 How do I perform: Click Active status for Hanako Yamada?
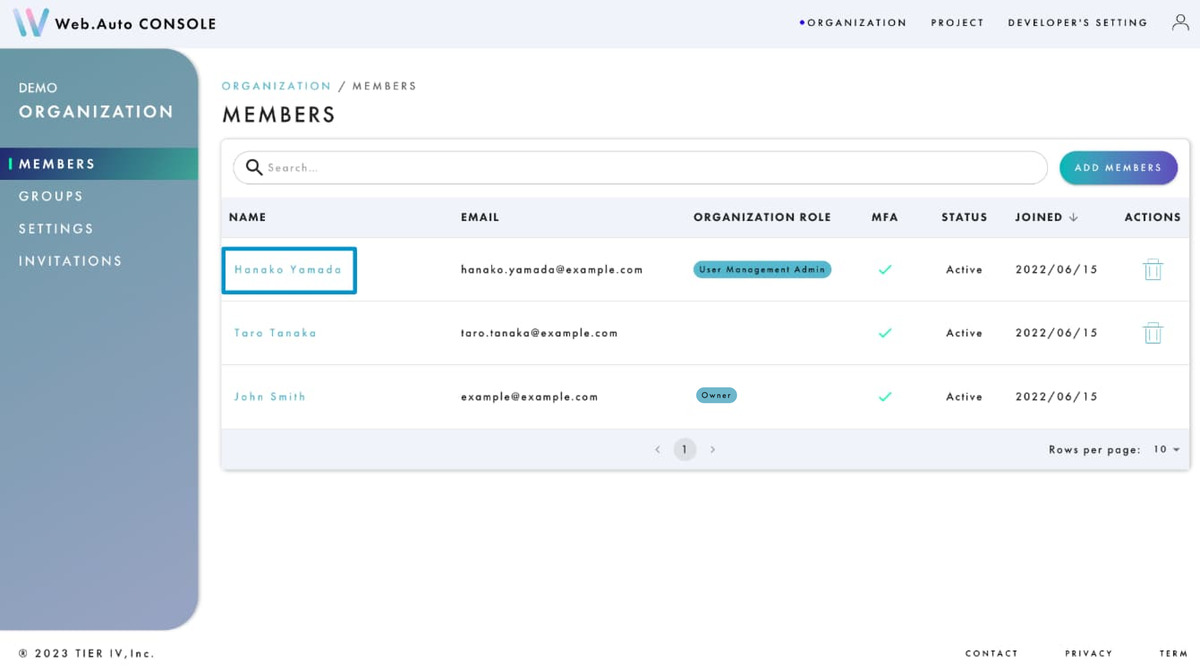(964, 270)
